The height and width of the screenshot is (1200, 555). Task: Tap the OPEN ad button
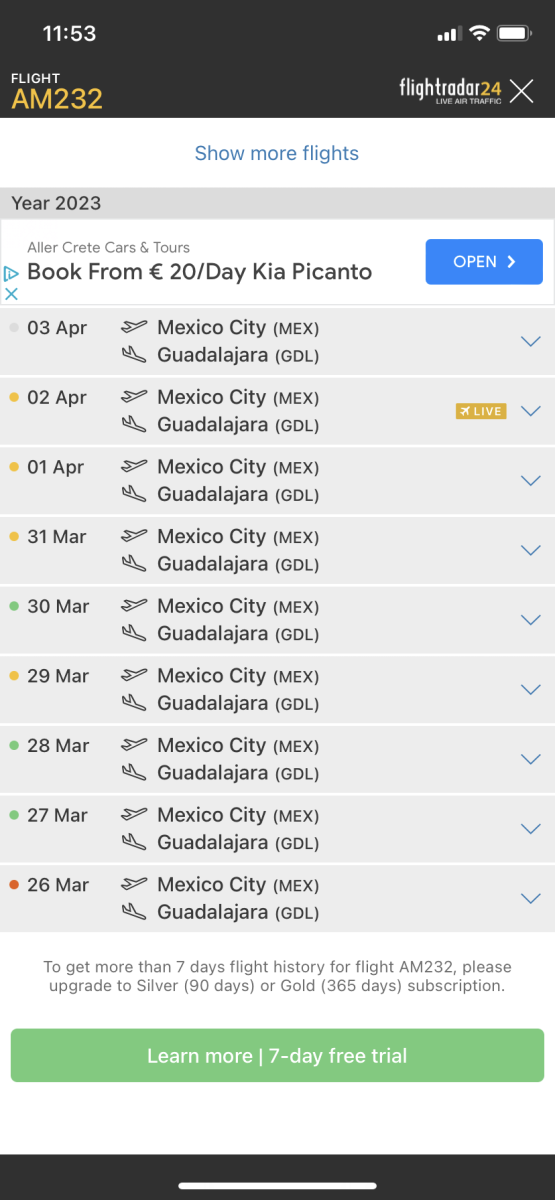click(484, 262)
